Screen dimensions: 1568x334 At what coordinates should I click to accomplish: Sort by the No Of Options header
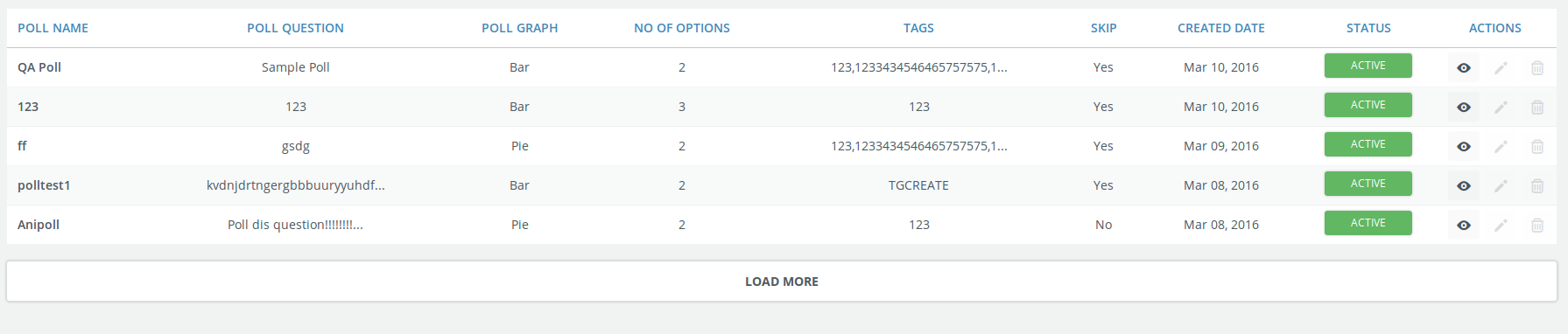(x=682, y=28)
